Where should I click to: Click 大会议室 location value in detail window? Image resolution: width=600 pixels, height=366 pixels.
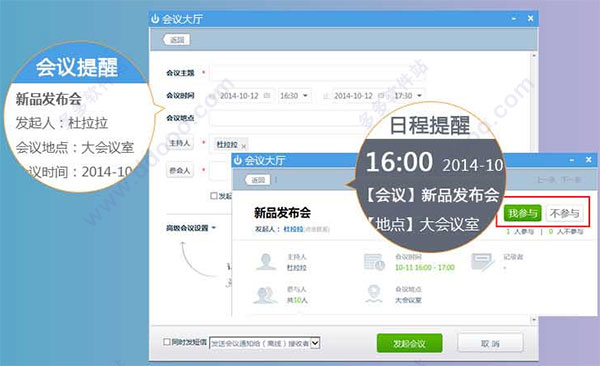(x=408, y=300)
